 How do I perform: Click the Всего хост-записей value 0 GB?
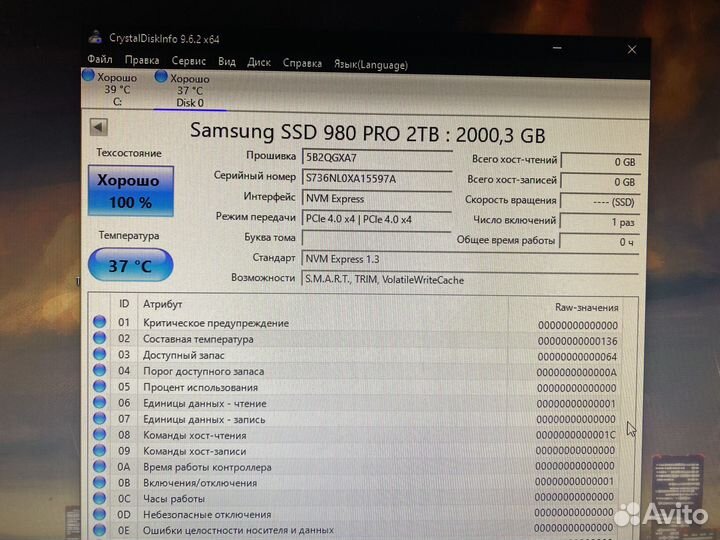pos(601,182)
